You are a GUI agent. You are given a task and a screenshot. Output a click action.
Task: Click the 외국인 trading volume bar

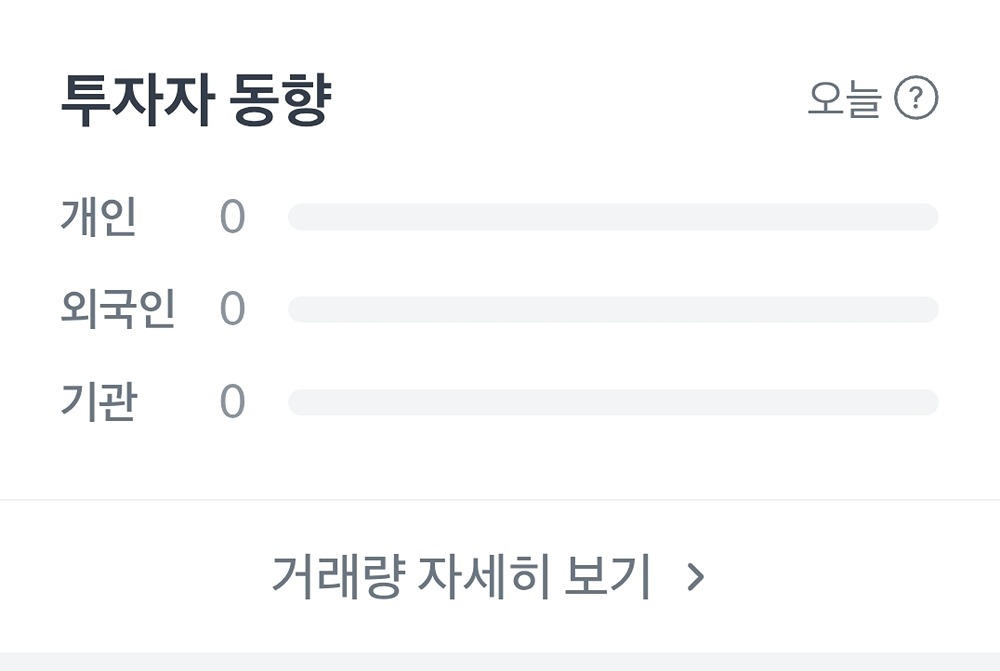coord(613,310)
